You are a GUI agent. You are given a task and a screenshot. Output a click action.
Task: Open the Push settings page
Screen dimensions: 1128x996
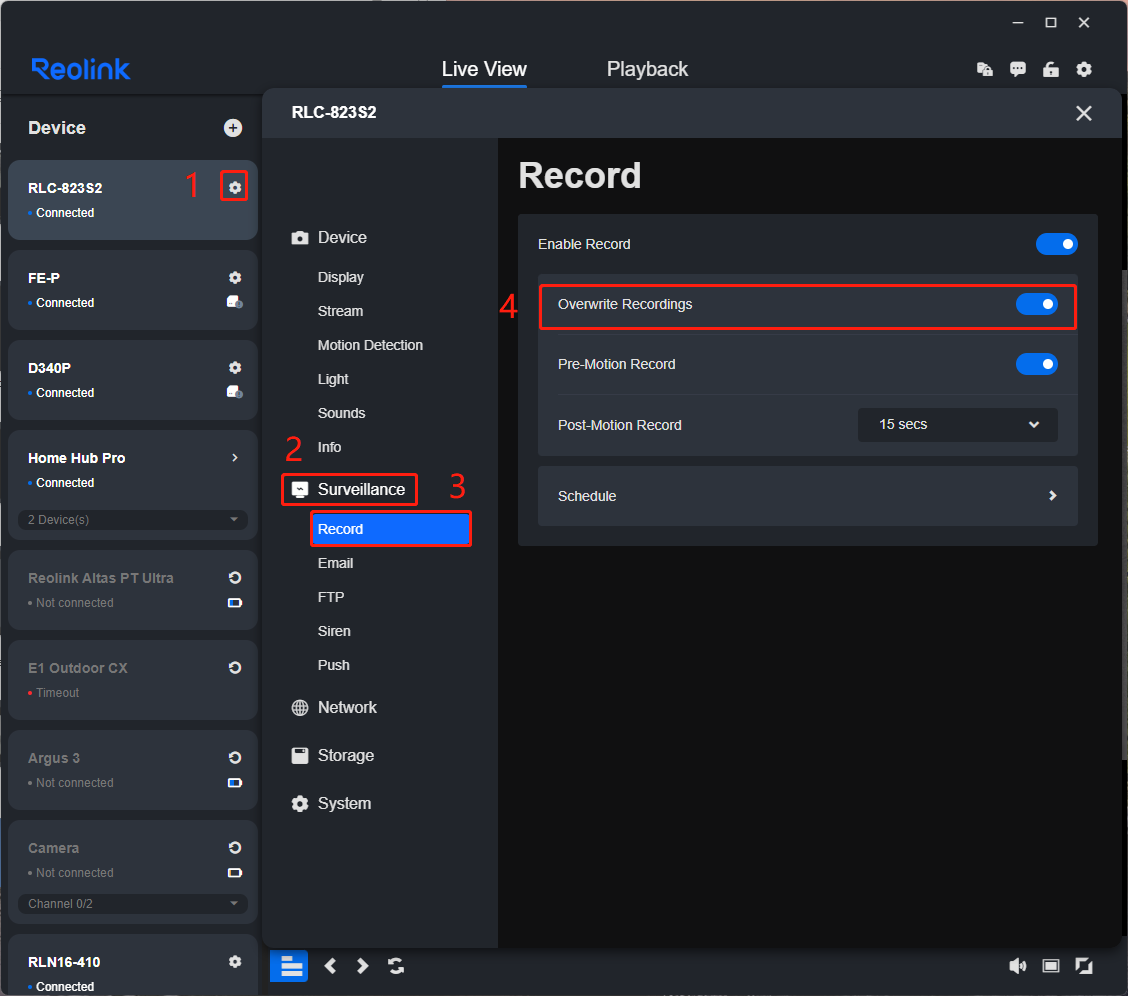pyautogui.click(x=333, y=664)
